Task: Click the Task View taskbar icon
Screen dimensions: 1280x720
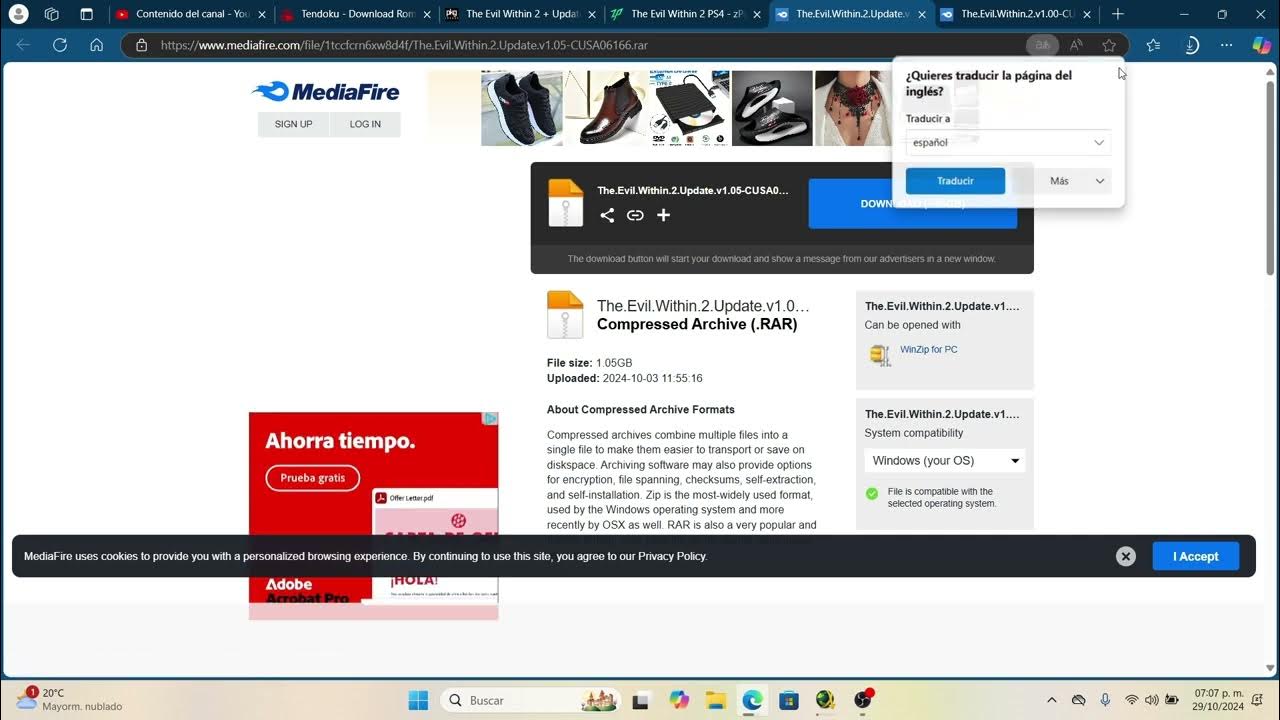Action: [x=641, y=700]
